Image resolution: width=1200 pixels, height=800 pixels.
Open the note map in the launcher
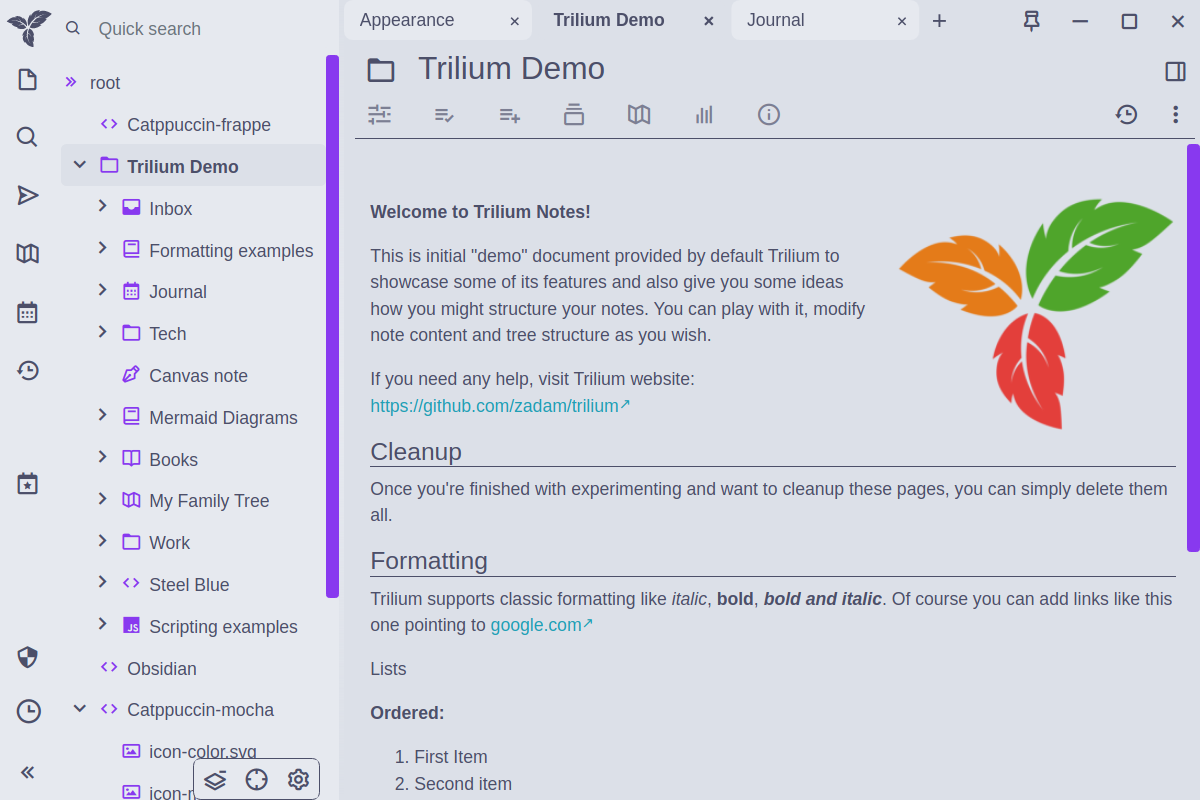click(28, 254)
